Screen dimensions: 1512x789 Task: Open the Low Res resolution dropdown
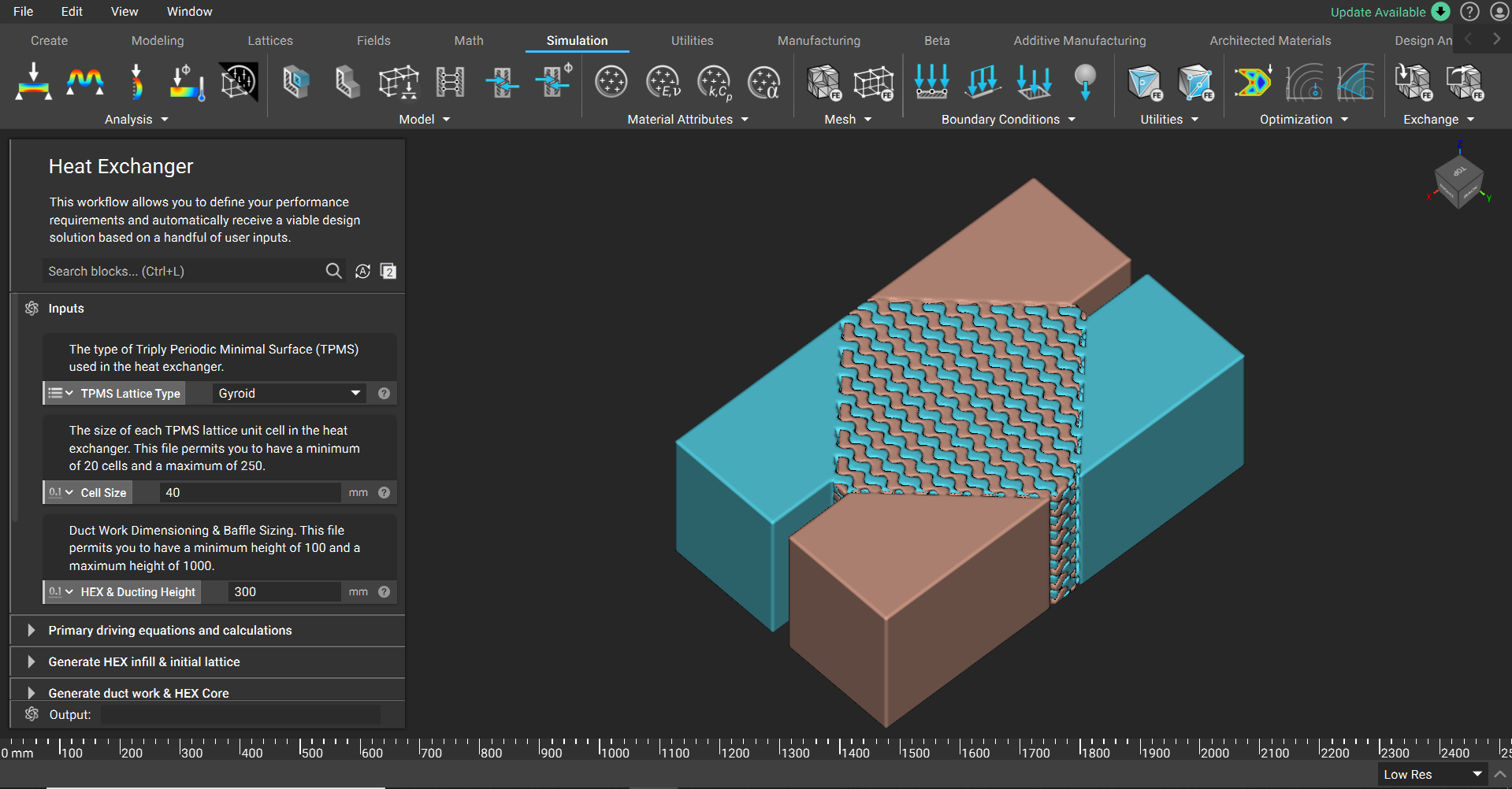pyautogui.click(x=1432, y=774)
